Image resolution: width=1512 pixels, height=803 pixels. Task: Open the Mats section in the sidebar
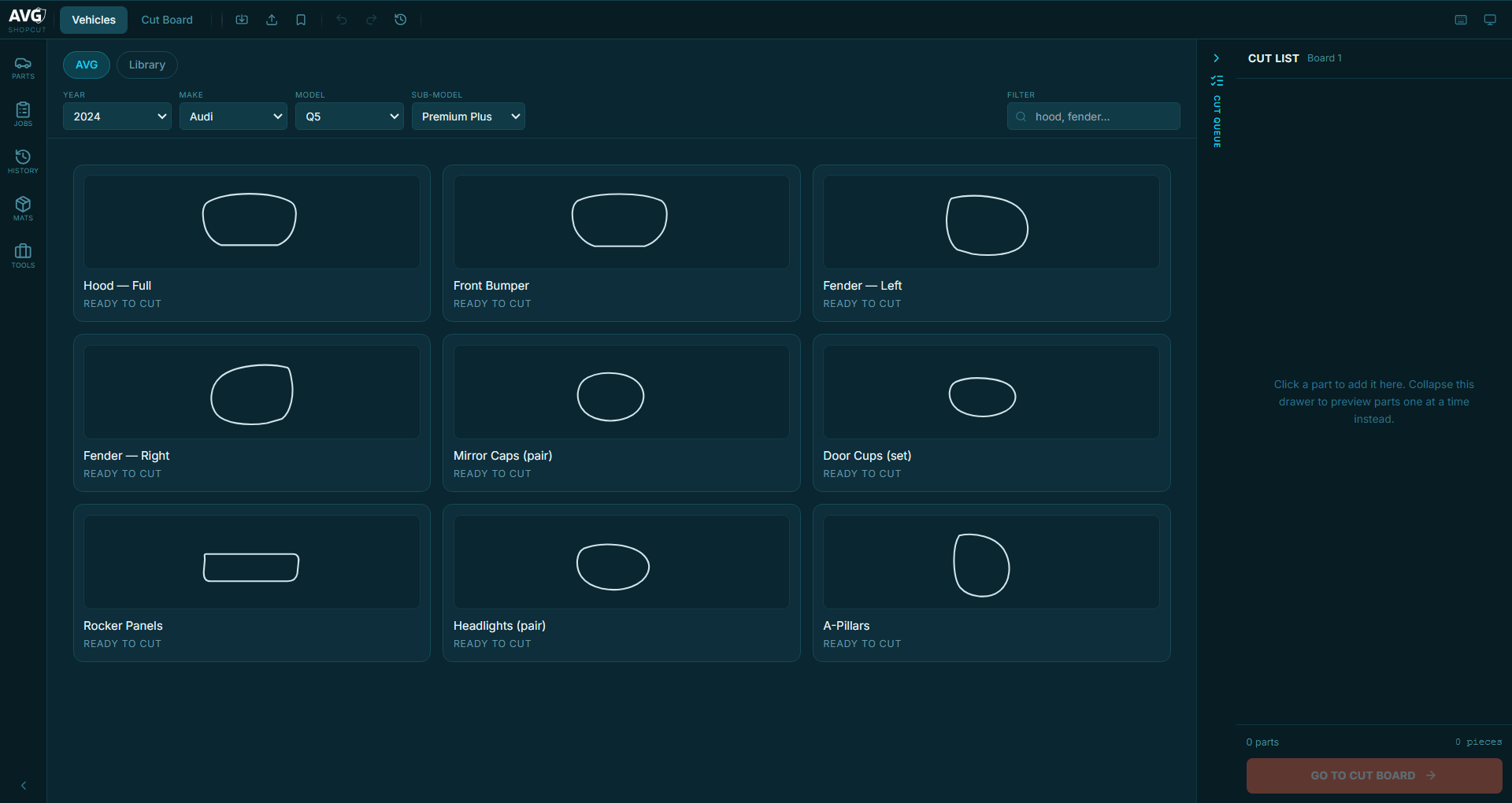pyautogui.click(x=23, y=209)
